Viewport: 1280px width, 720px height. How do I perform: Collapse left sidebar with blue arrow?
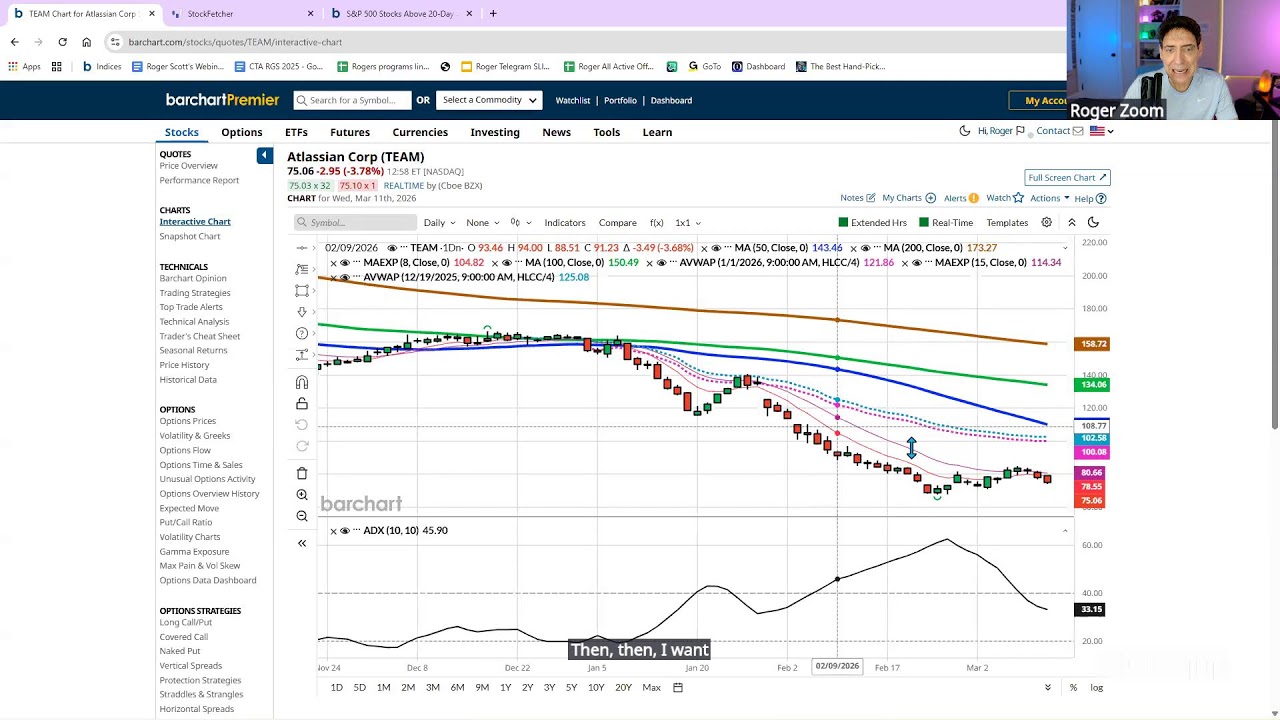264,155
